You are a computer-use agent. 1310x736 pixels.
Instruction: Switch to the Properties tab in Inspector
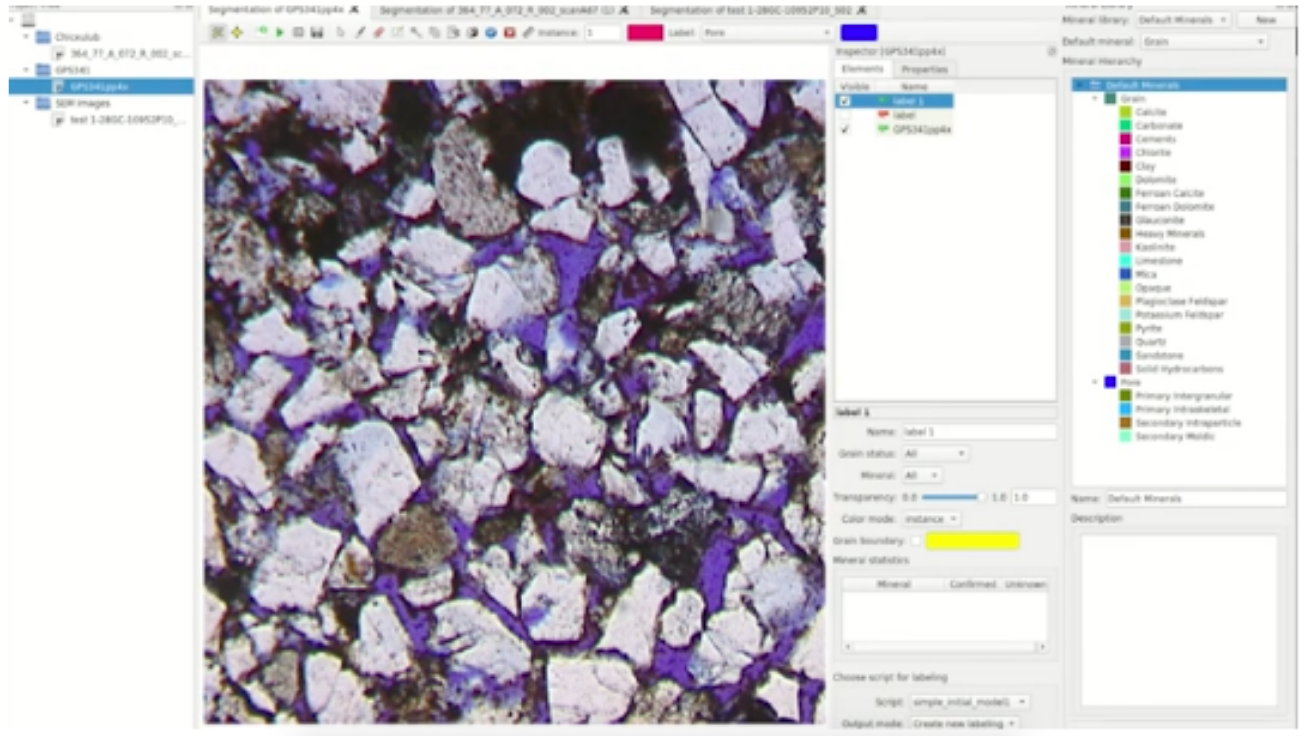pyautogui.click(x=924, y=69)
